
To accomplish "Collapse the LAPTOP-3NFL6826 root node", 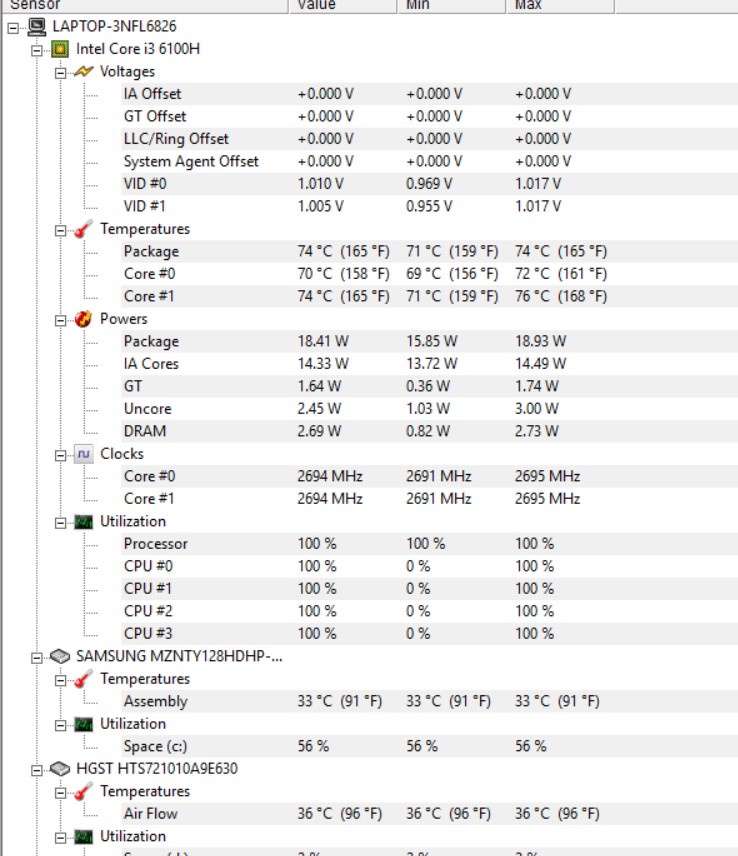I will point(13,27).
